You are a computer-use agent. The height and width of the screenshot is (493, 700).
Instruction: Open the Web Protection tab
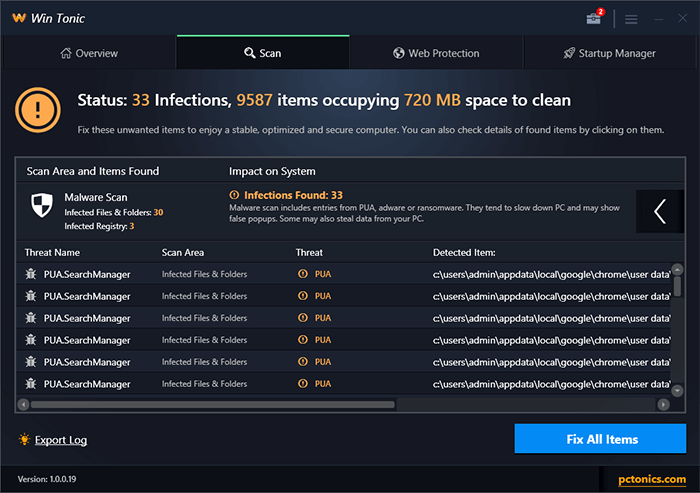[436, 53]
